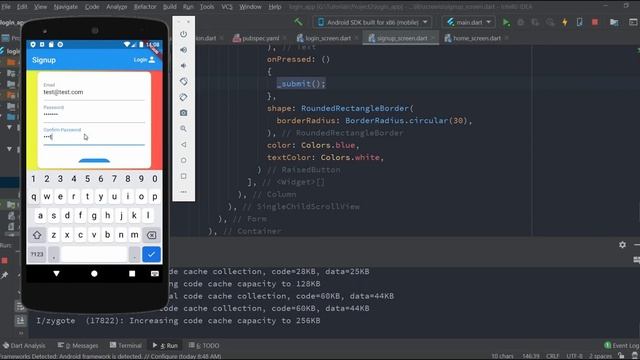Open TODO tool window
The height and width of the screenshot is (360, 640).
[204, 345]
